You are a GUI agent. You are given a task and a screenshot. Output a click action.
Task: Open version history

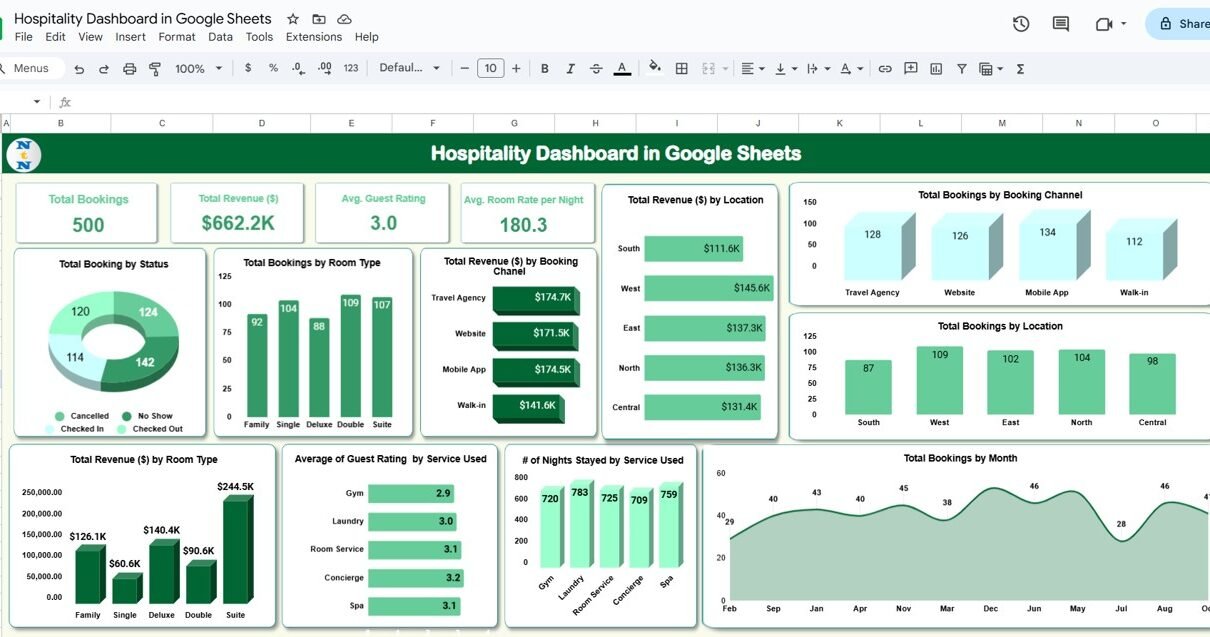pyautogui.click(x=1021, y=24)
